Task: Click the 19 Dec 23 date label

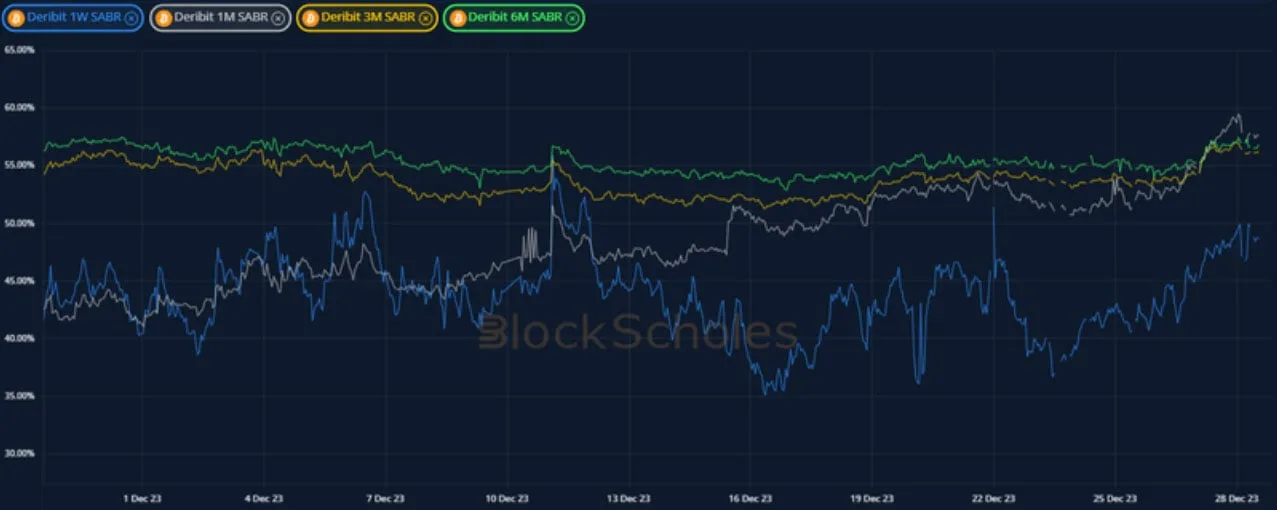Action: click(x=872, y=497)
